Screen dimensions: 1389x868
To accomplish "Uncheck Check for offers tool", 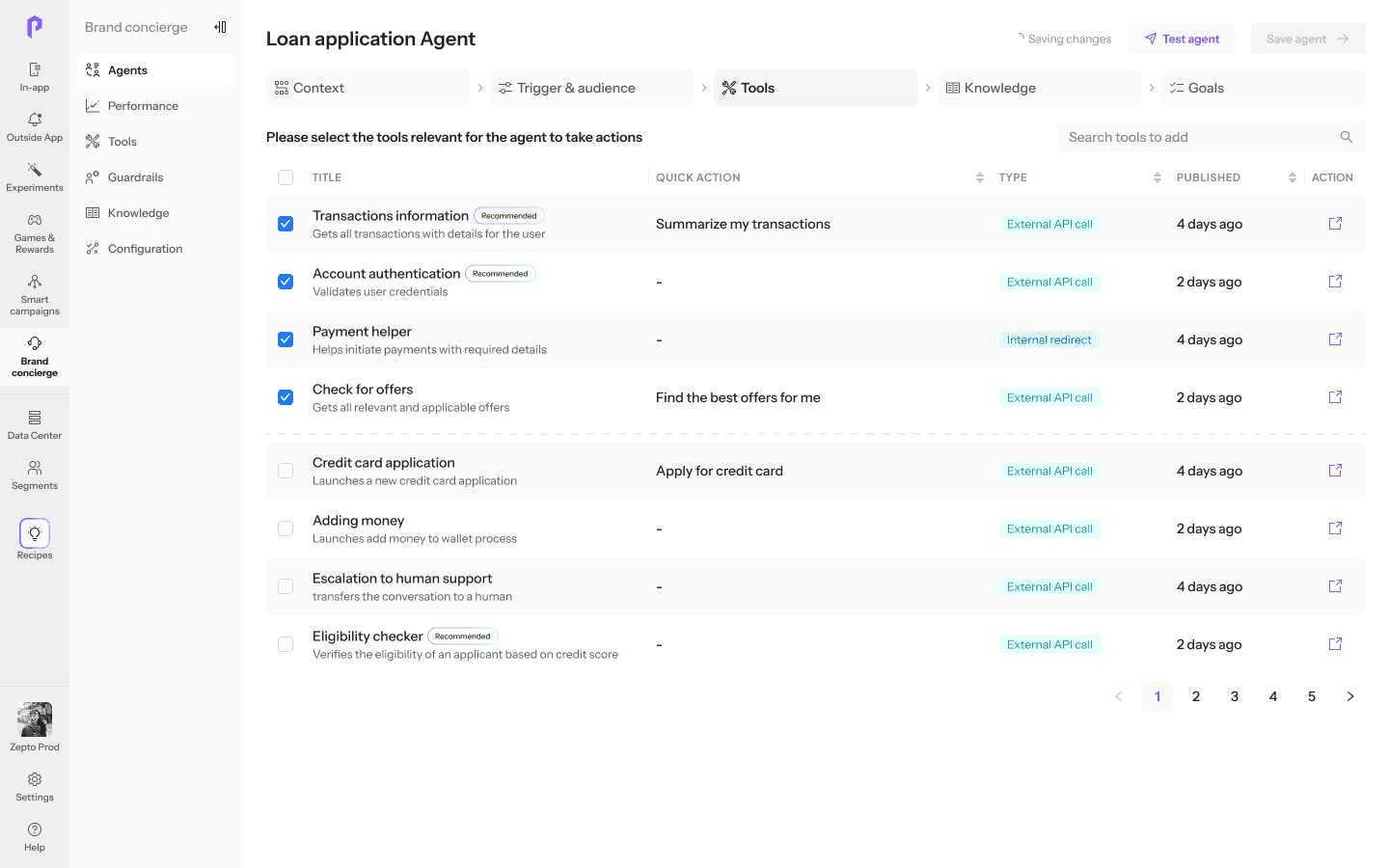I will tap(286, 397).
